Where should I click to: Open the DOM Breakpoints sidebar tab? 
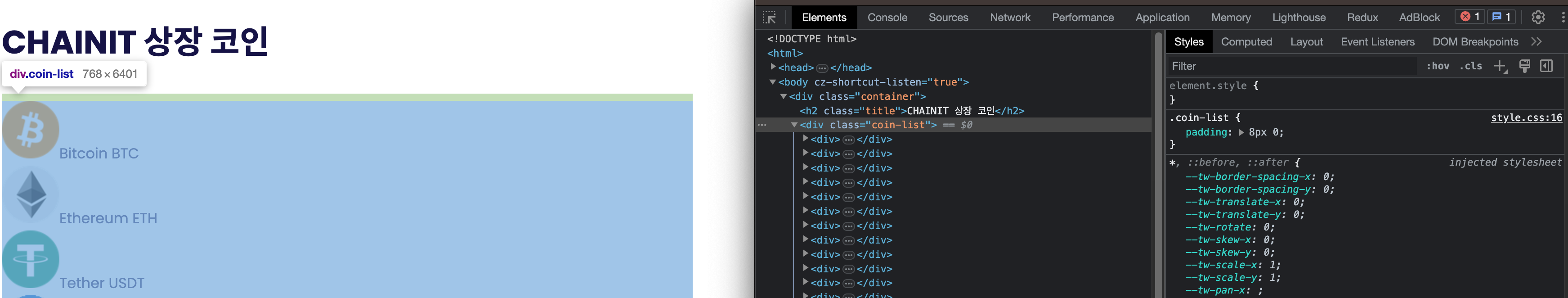pyautogui.click(x=1475, y=41)
